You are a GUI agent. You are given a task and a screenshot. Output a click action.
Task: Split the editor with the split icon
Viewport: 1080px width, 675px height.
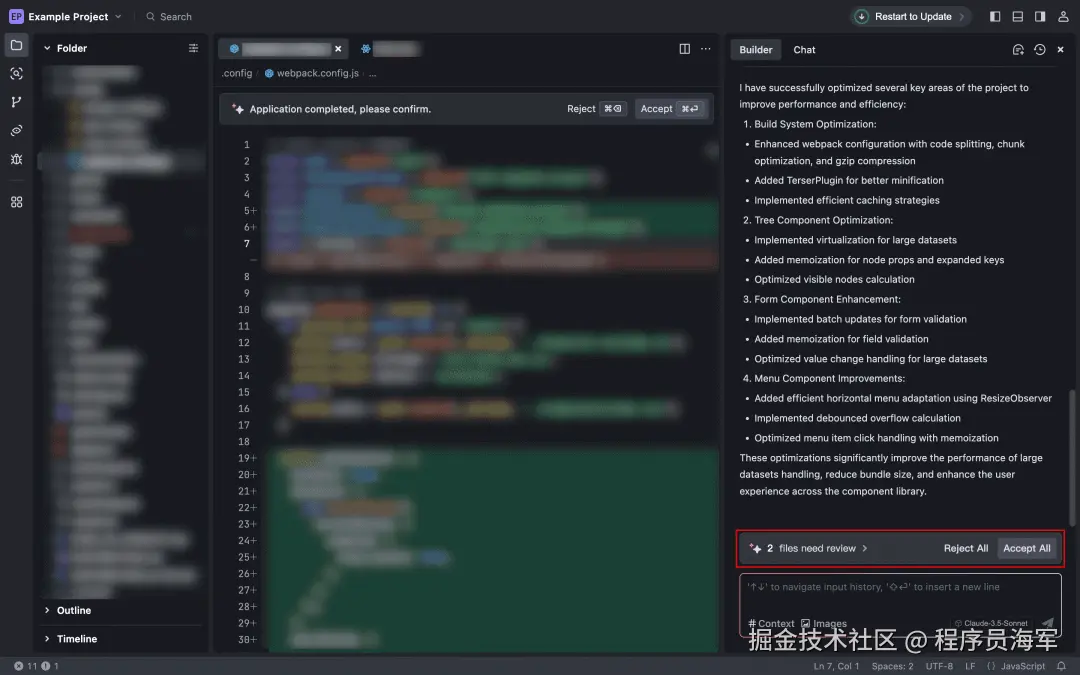685,49
